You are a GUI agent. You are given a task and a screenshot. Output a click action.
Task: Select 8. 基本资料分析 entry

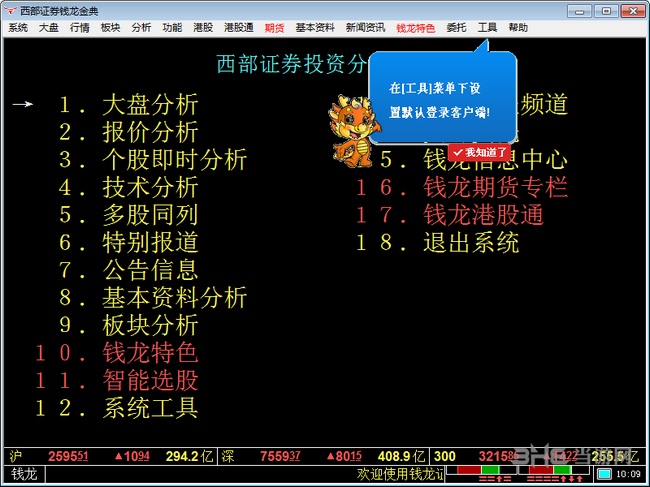pyautogui.click(x=153, y=298)
